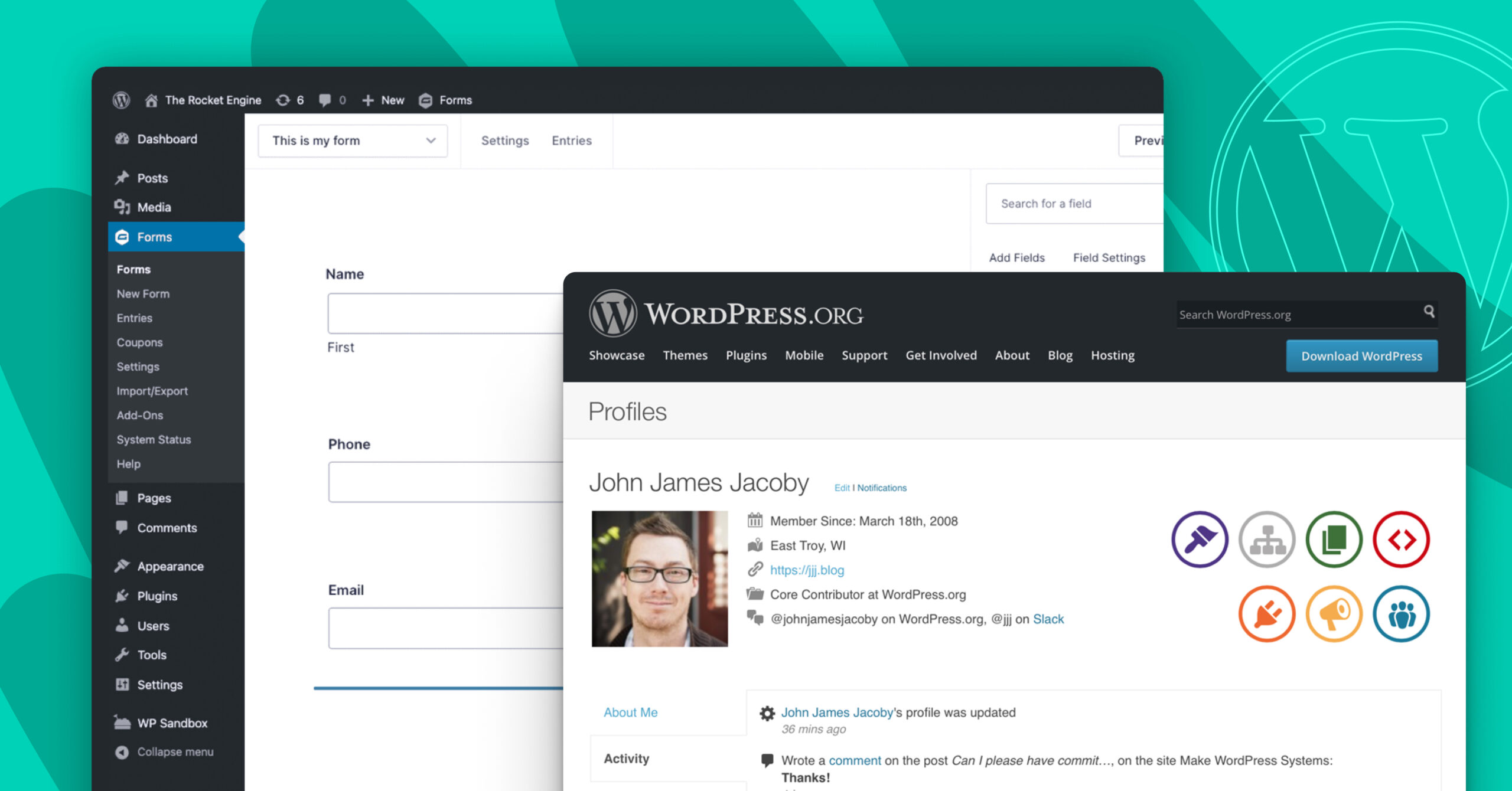
Task: Click the Settings icon at the sidebar bottom
Action: pos(122,684)
